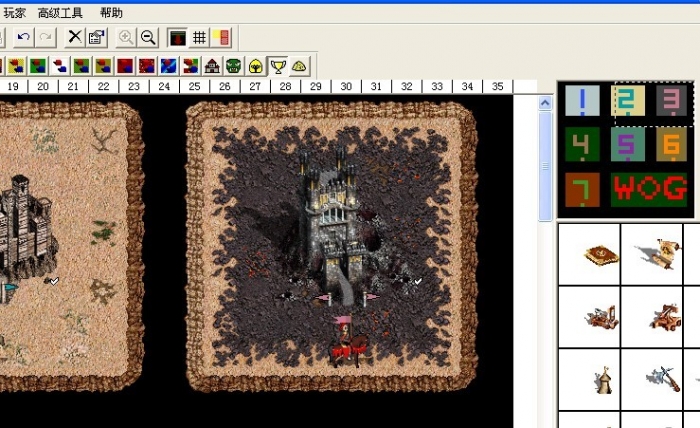Select palette category 6 tile
This screenshot has height=428, width=700.
coord(671,144)
